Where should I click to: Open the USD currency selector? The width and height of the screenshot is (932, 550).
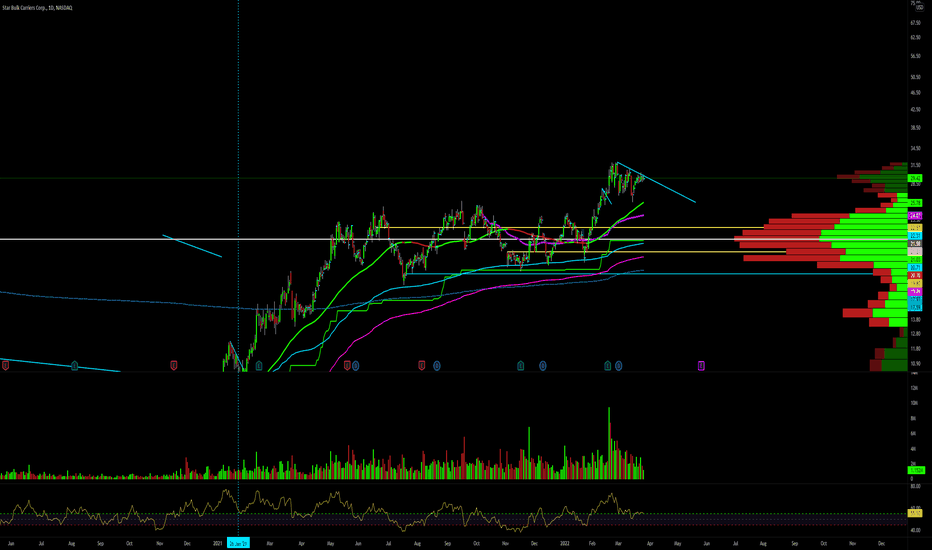920,8
